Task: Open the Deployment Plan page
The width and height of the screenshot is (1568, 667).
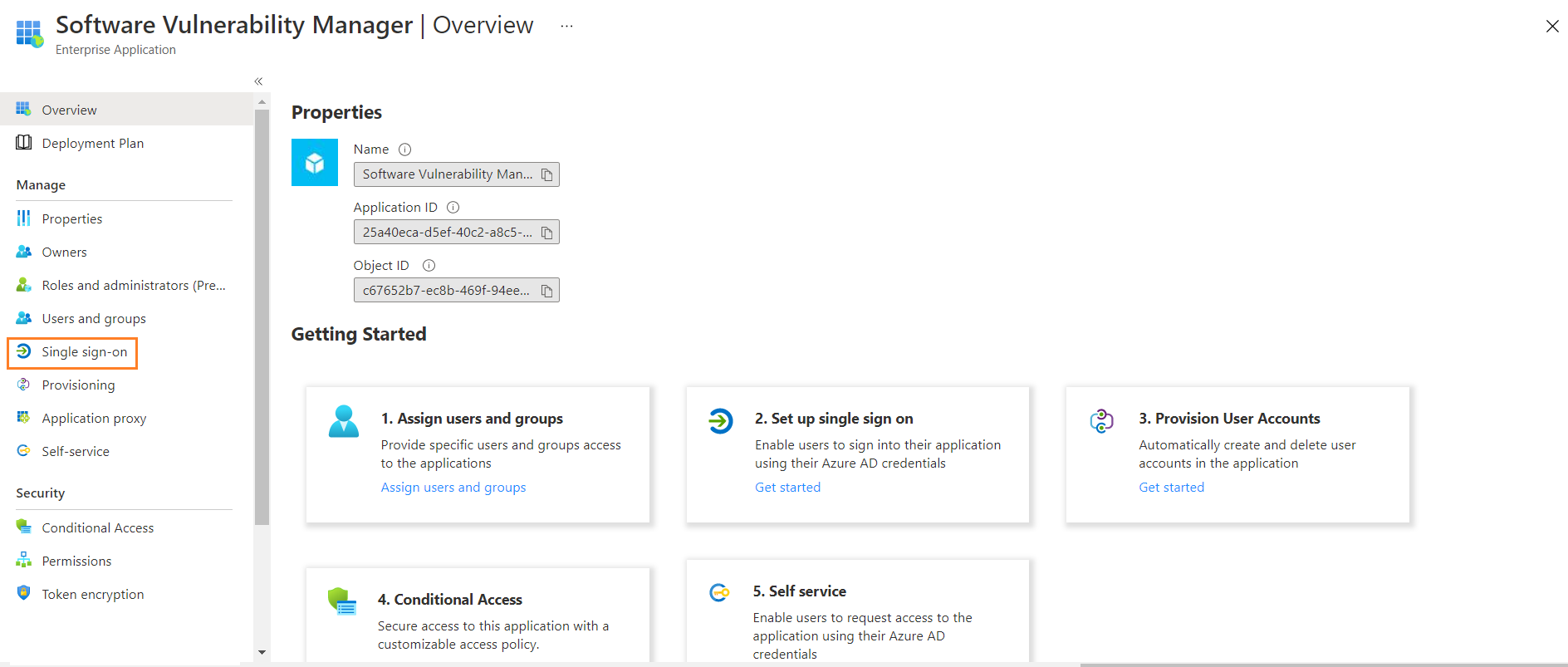Action: click(x=92, y=144)
